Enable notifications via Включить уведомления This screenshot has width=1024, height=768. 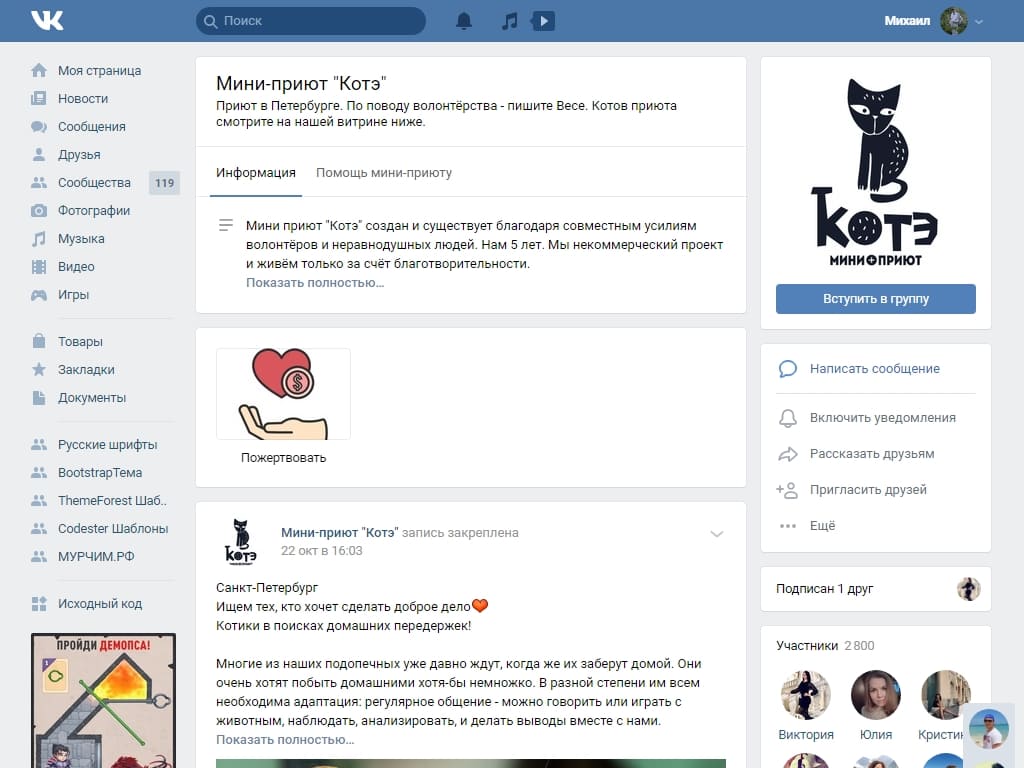coord(882,418)
